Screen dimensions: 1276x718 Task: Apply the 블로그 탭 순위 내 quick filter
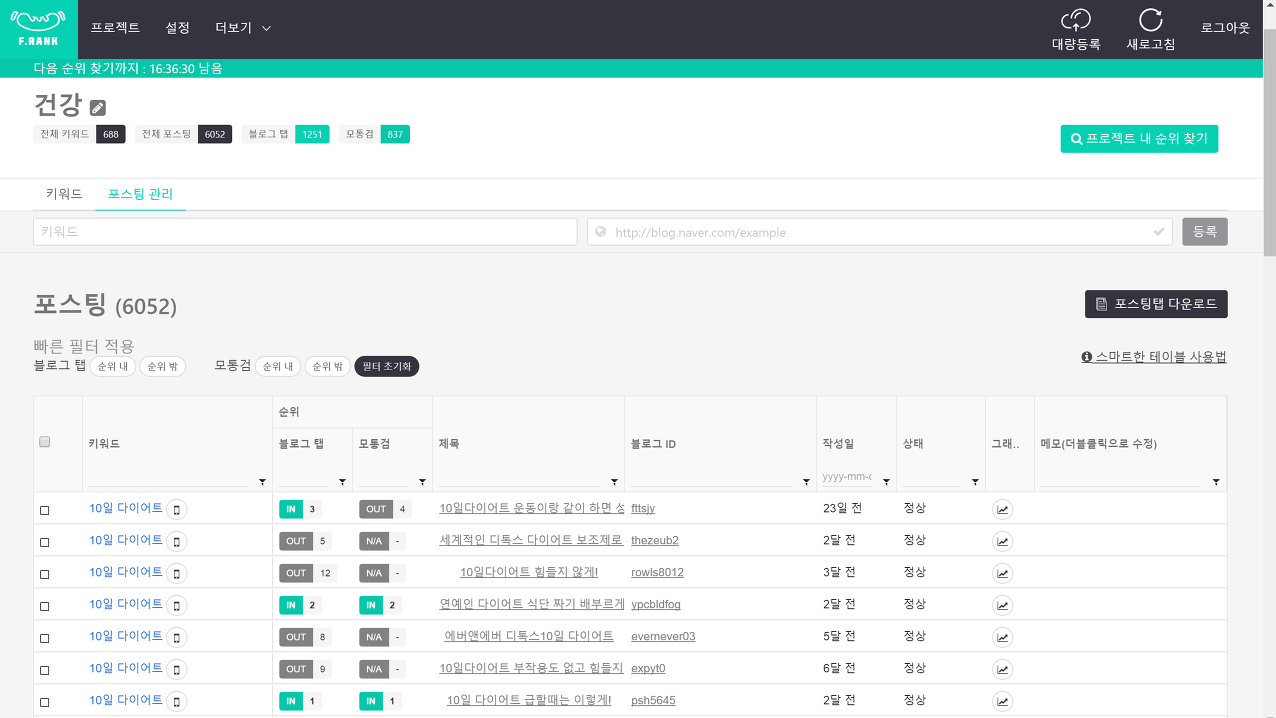coord(113,367)
